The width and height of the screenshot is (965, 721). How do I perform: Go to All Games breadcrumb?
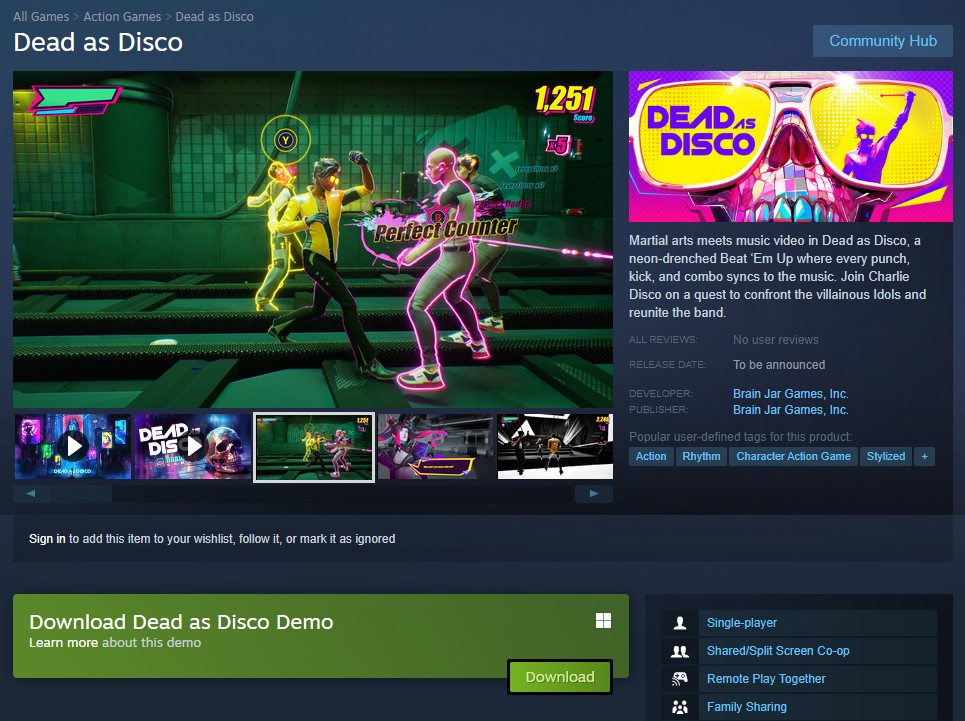click(41, 17)
